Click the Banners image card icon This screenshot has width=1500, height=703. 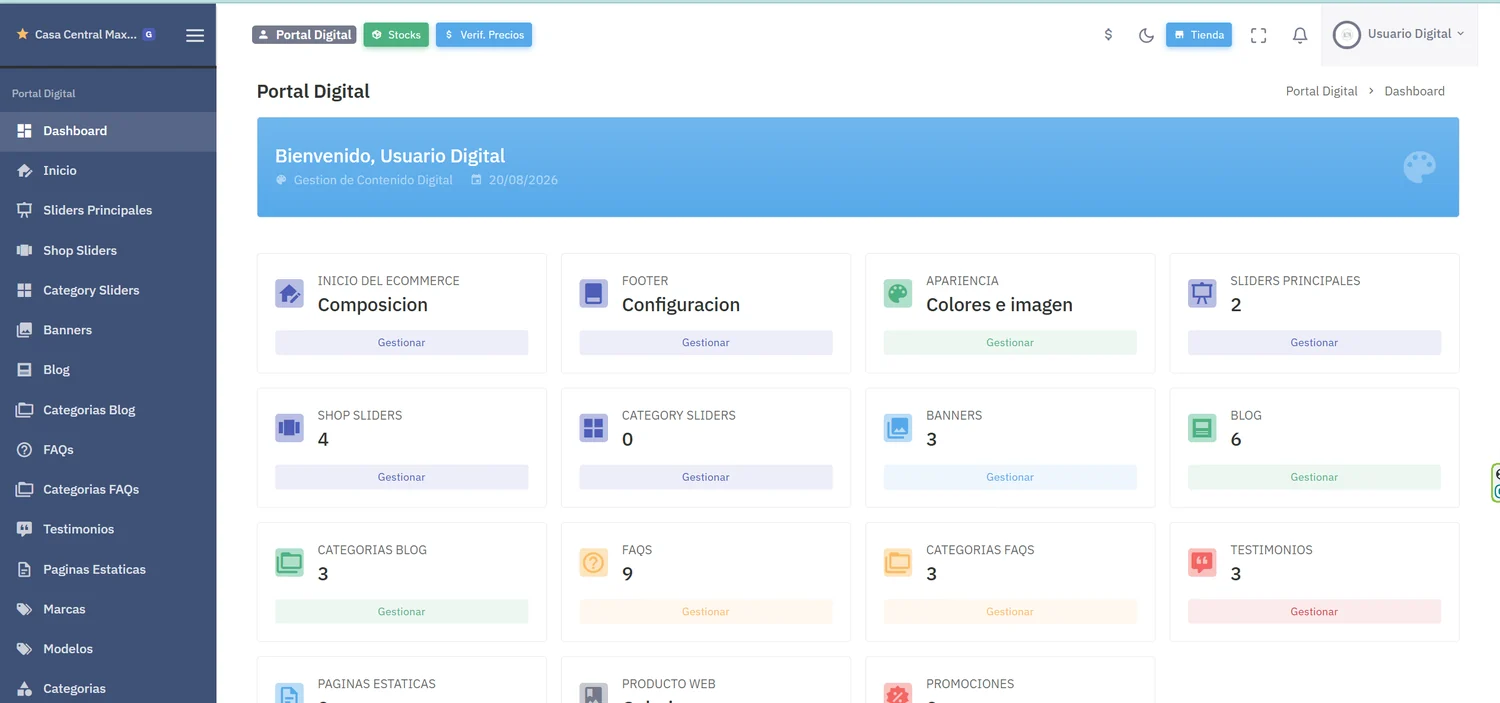898,428
